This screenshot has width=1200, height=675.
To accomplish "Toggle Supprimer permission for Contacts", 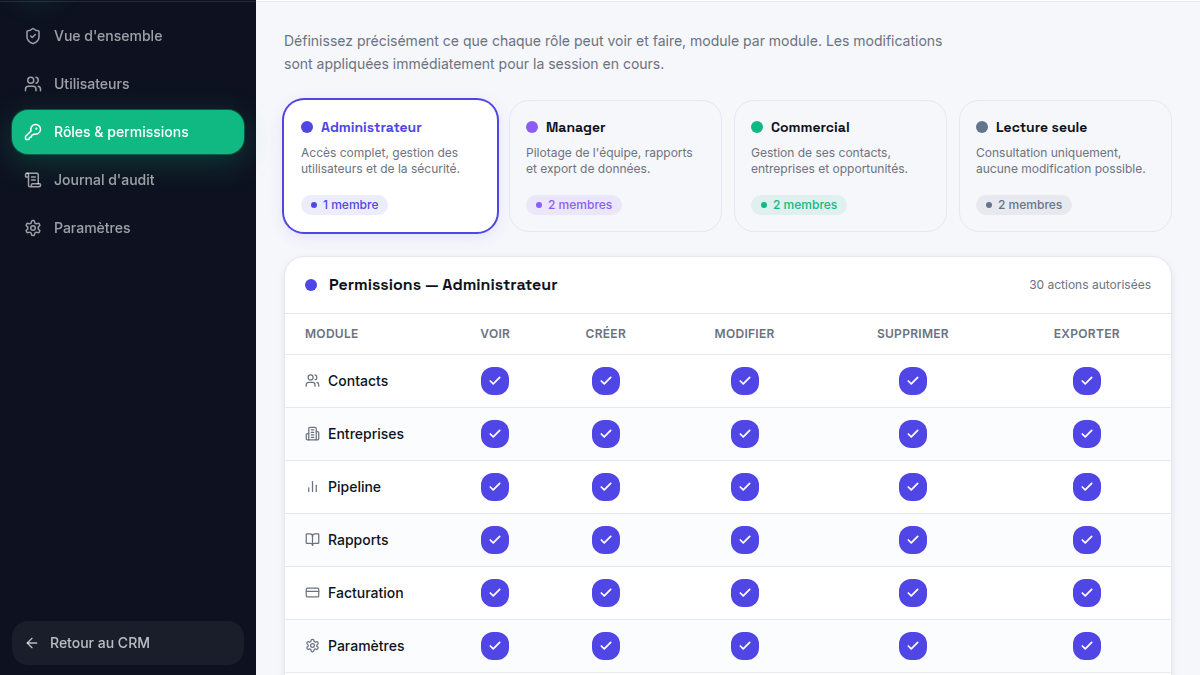I will (x=913, y=381).
